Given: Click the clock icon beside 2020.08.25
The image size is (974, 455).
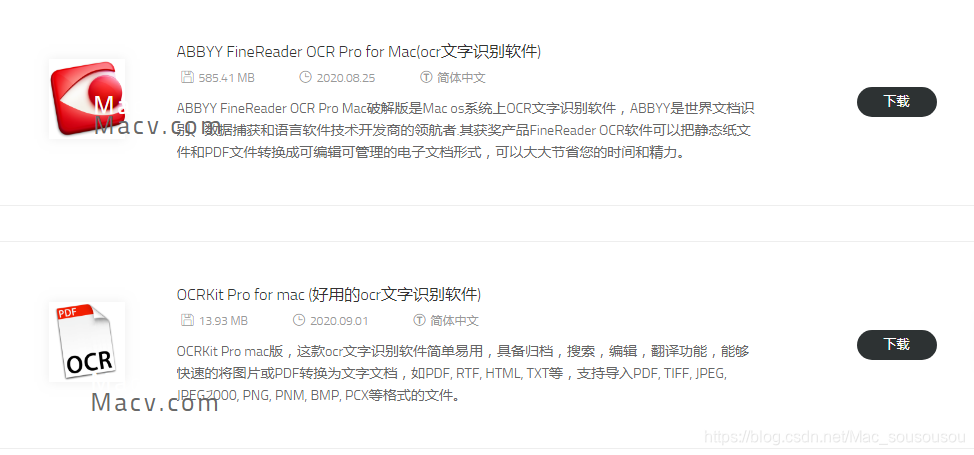Looking at the screenshot, I should 305,78.
